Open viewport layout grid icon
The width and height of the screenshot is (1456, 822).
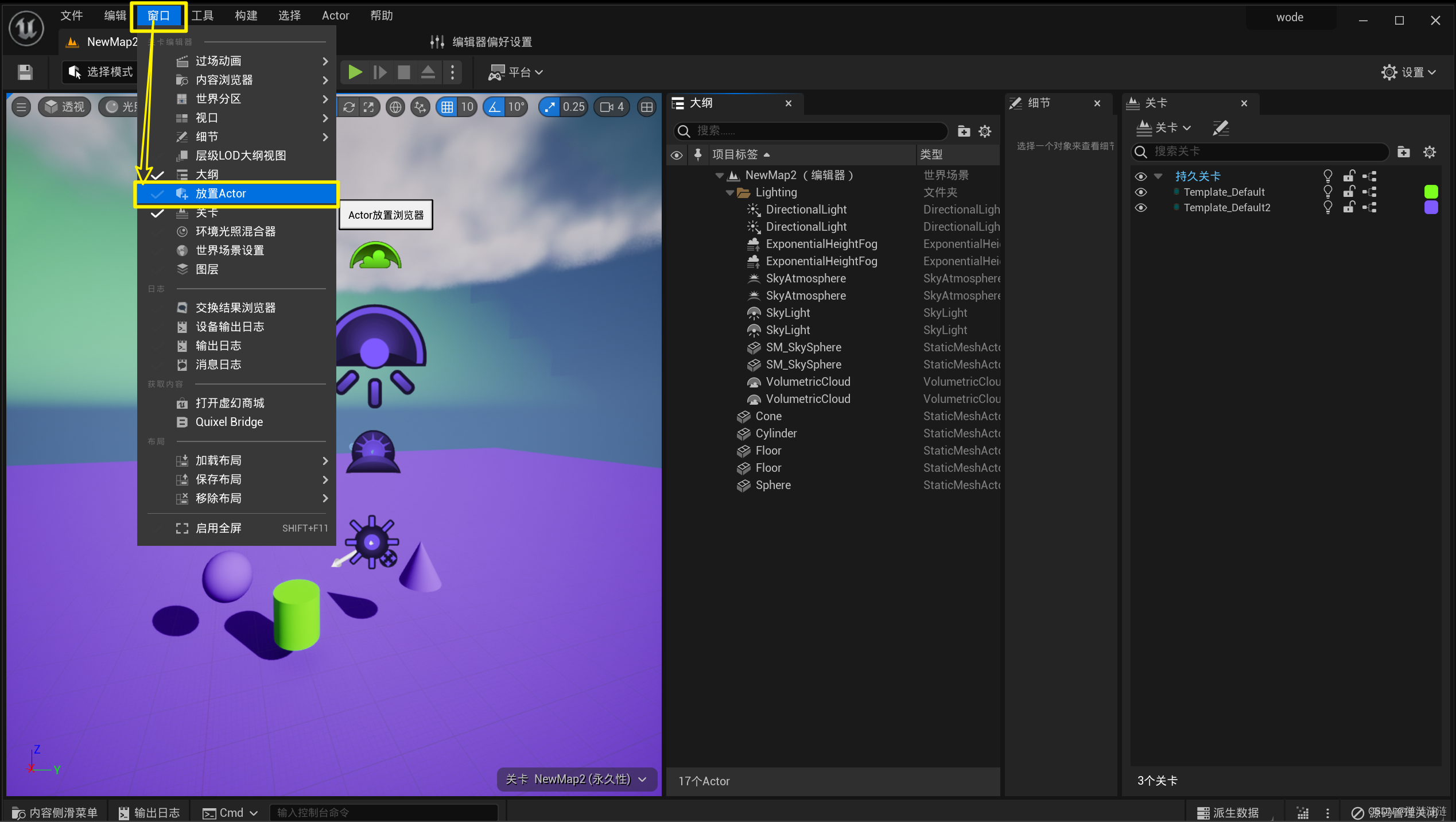click(x=647, y=107)
